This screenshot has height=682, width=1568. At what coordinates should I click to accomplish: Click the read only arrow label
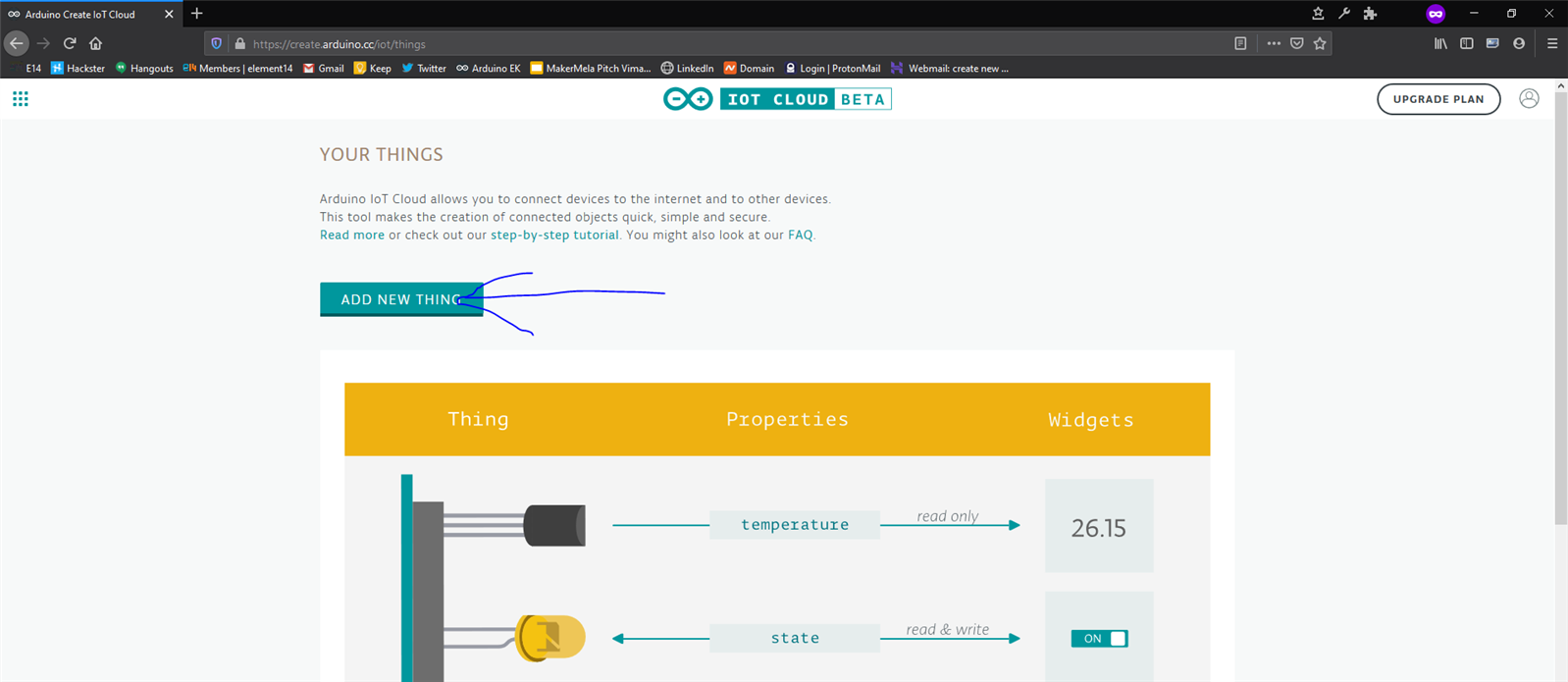tap(947, 516)
